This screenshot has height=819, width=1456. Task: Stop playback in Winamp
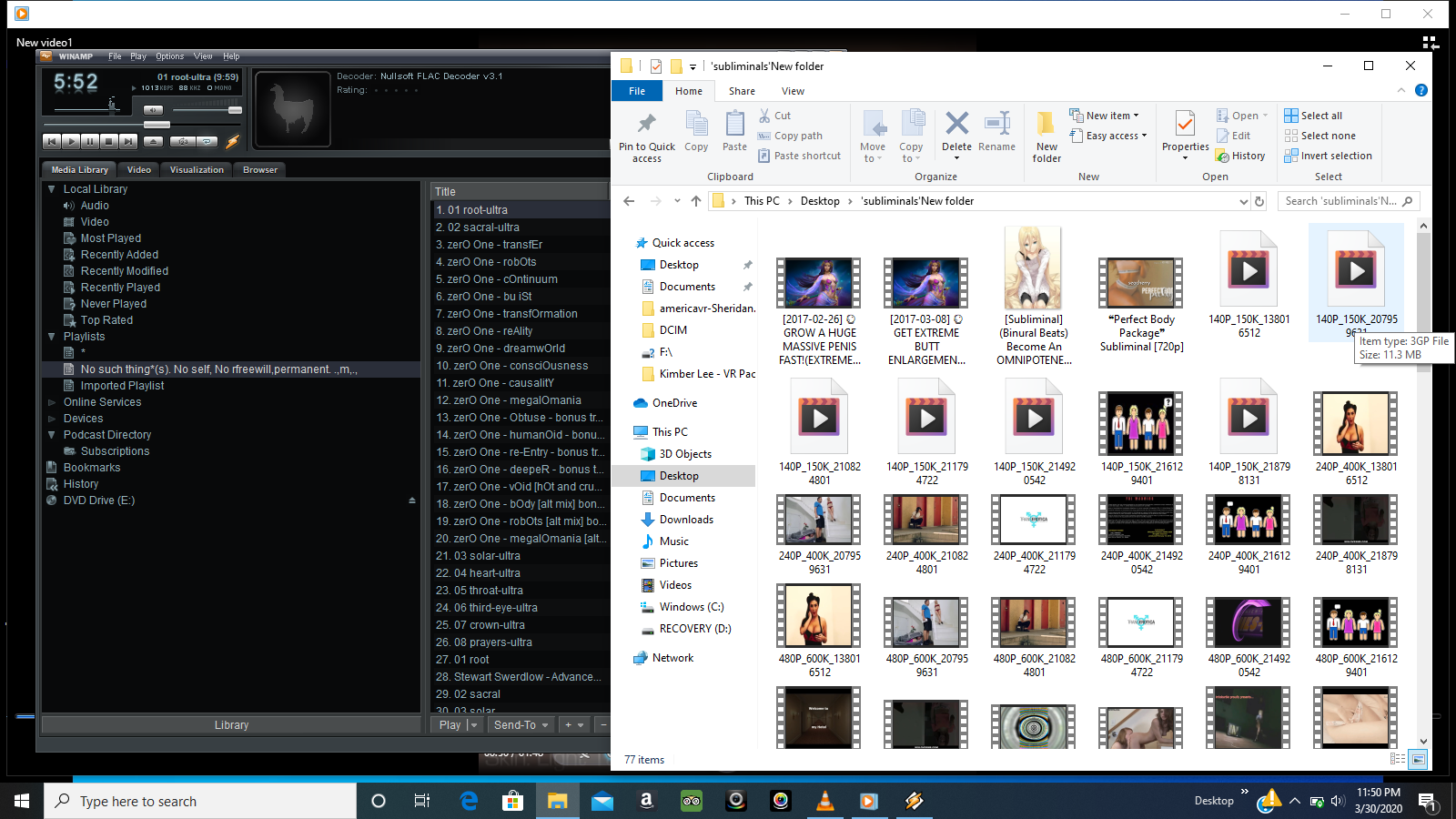coord(109,141)
